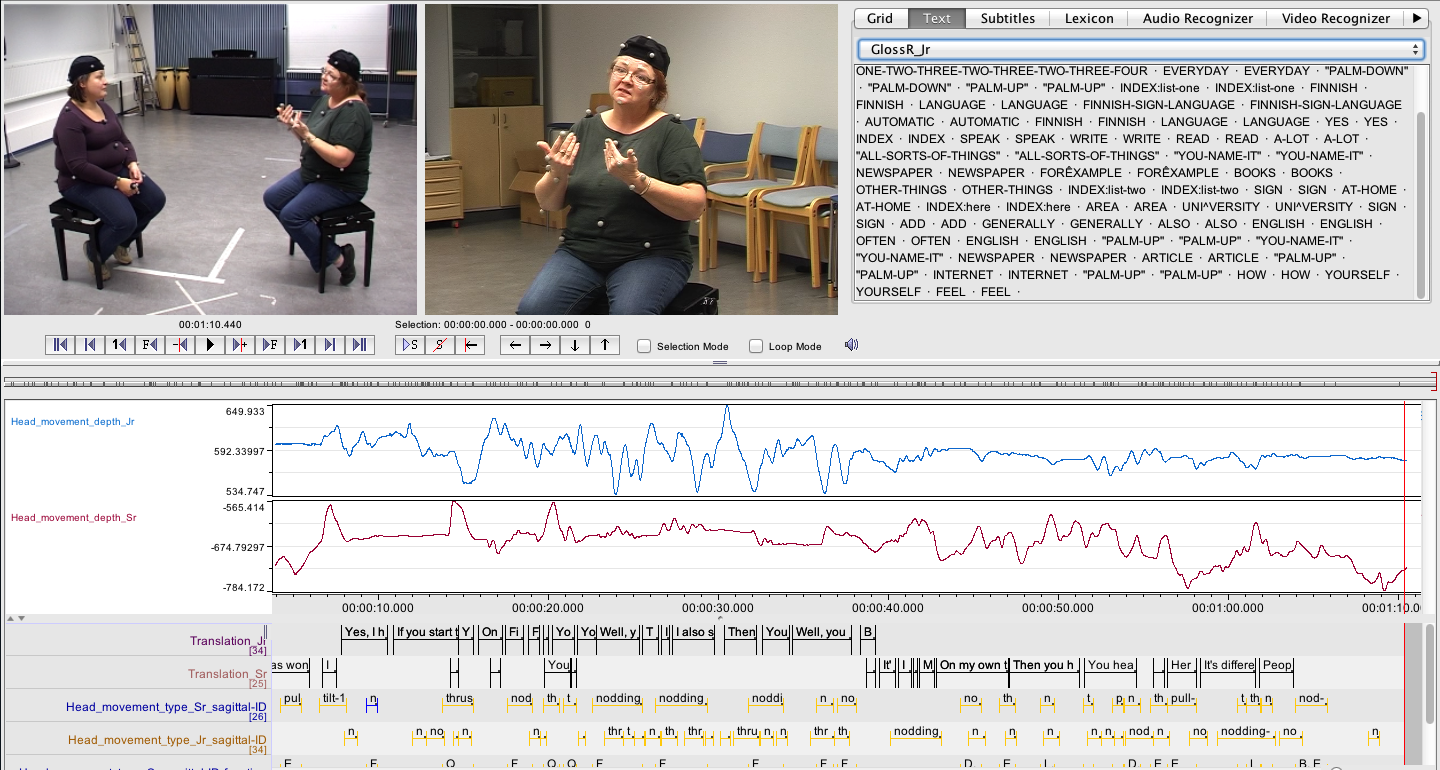
Task: Move crosshair to selection boundary button
Action: click(469, 345)
